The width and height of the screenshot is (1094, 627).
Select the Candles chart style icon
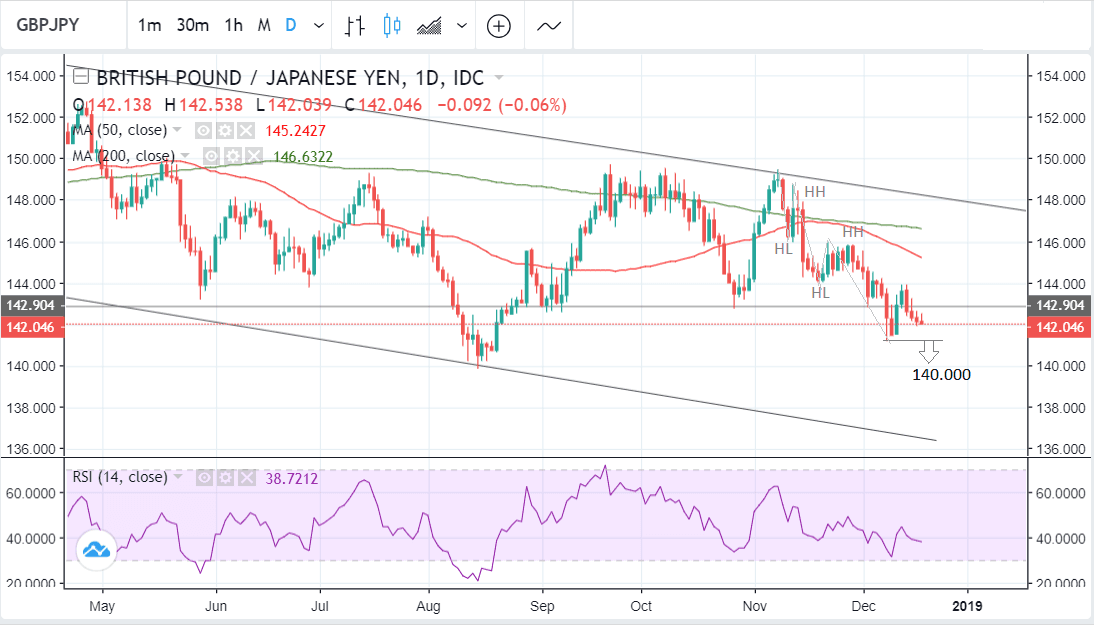click(391, 26)
